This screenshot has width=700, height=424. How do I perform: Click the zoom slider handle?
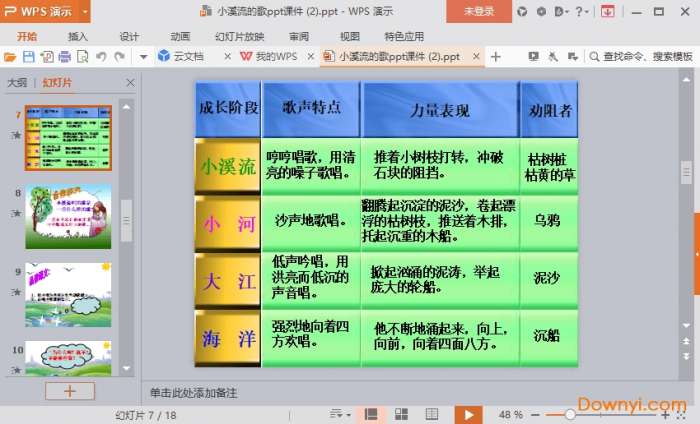pyautogui.click(x=569, y=414)
